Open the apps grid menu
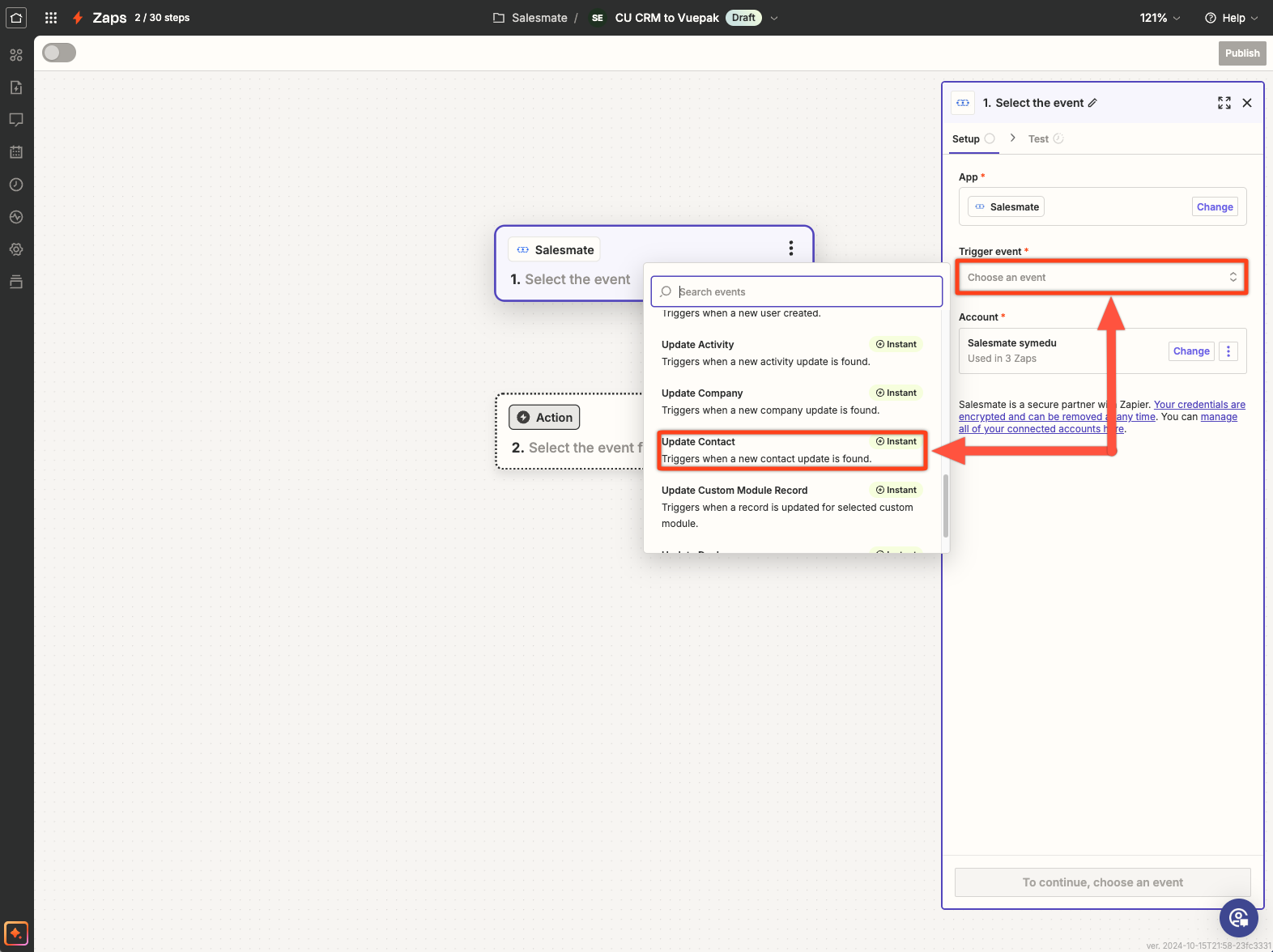 (51, 18)
